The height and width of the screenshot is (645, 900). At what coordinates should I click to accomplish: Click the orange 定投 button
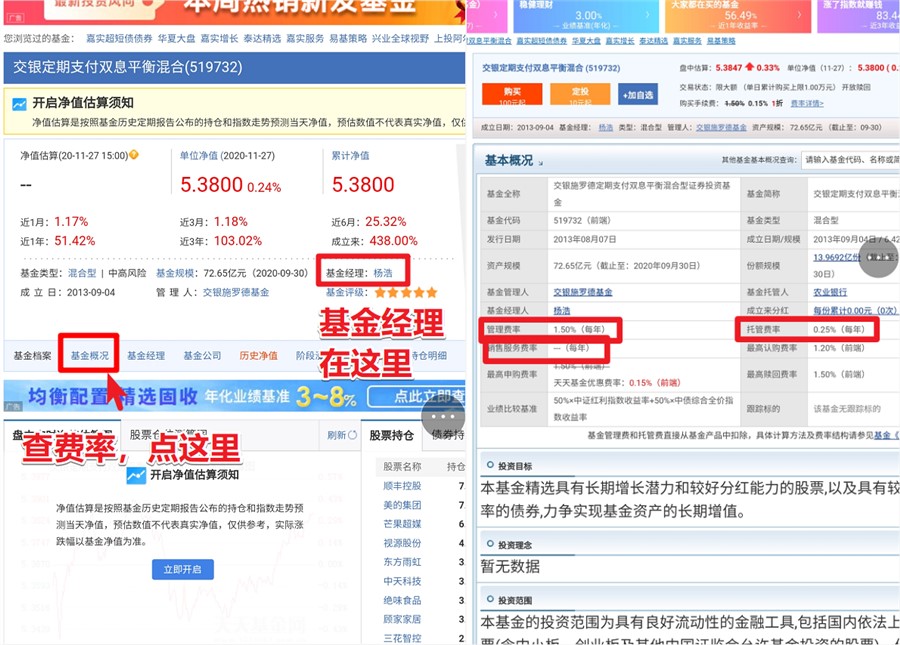coord(580,94)
